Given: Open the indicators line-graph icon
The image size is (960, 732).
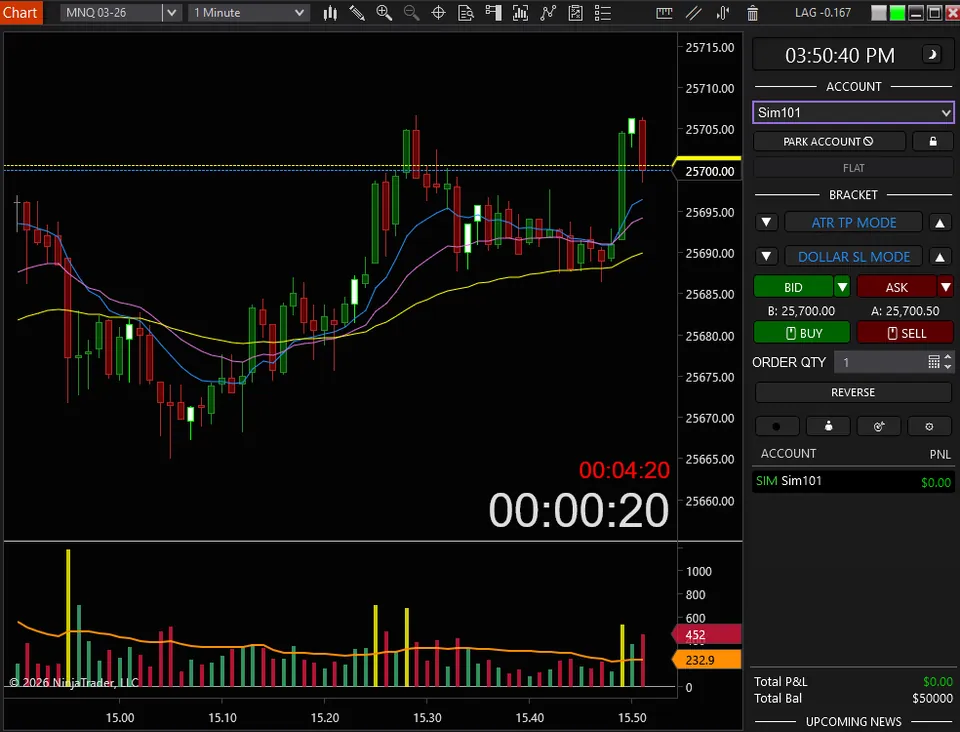Looking at the screenshot, I should click(548, 13).
